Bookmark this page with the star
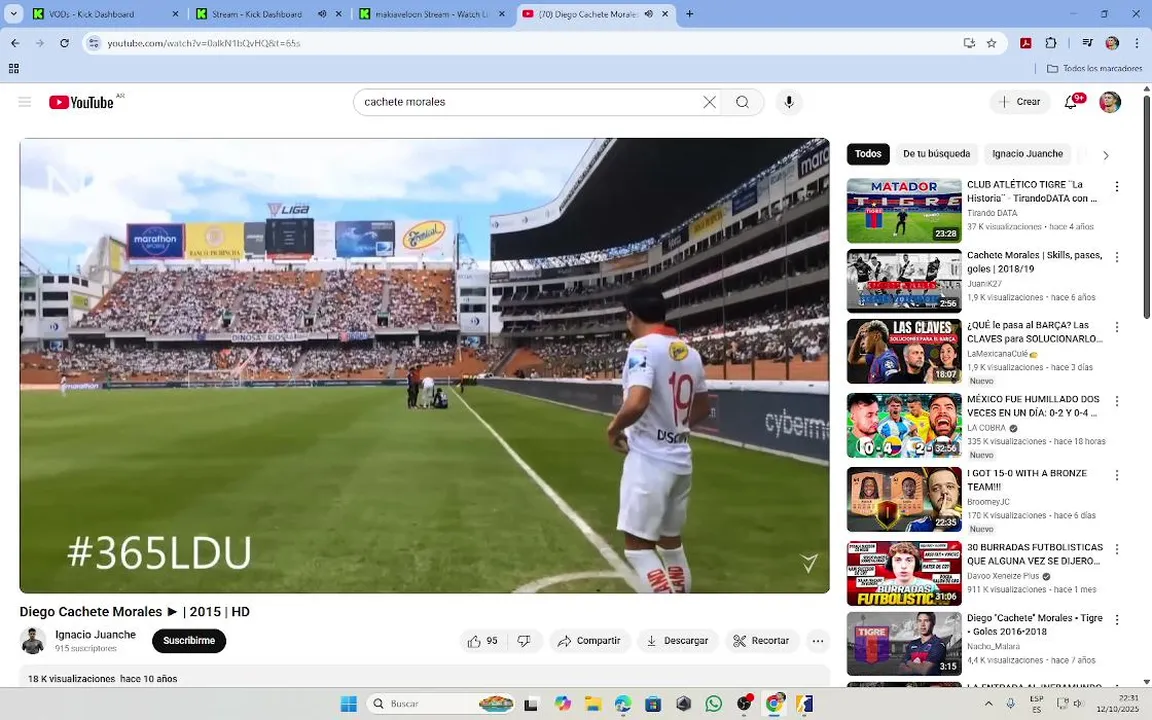The width and height of the screenshot is (1152, 720). pos(991,43)
